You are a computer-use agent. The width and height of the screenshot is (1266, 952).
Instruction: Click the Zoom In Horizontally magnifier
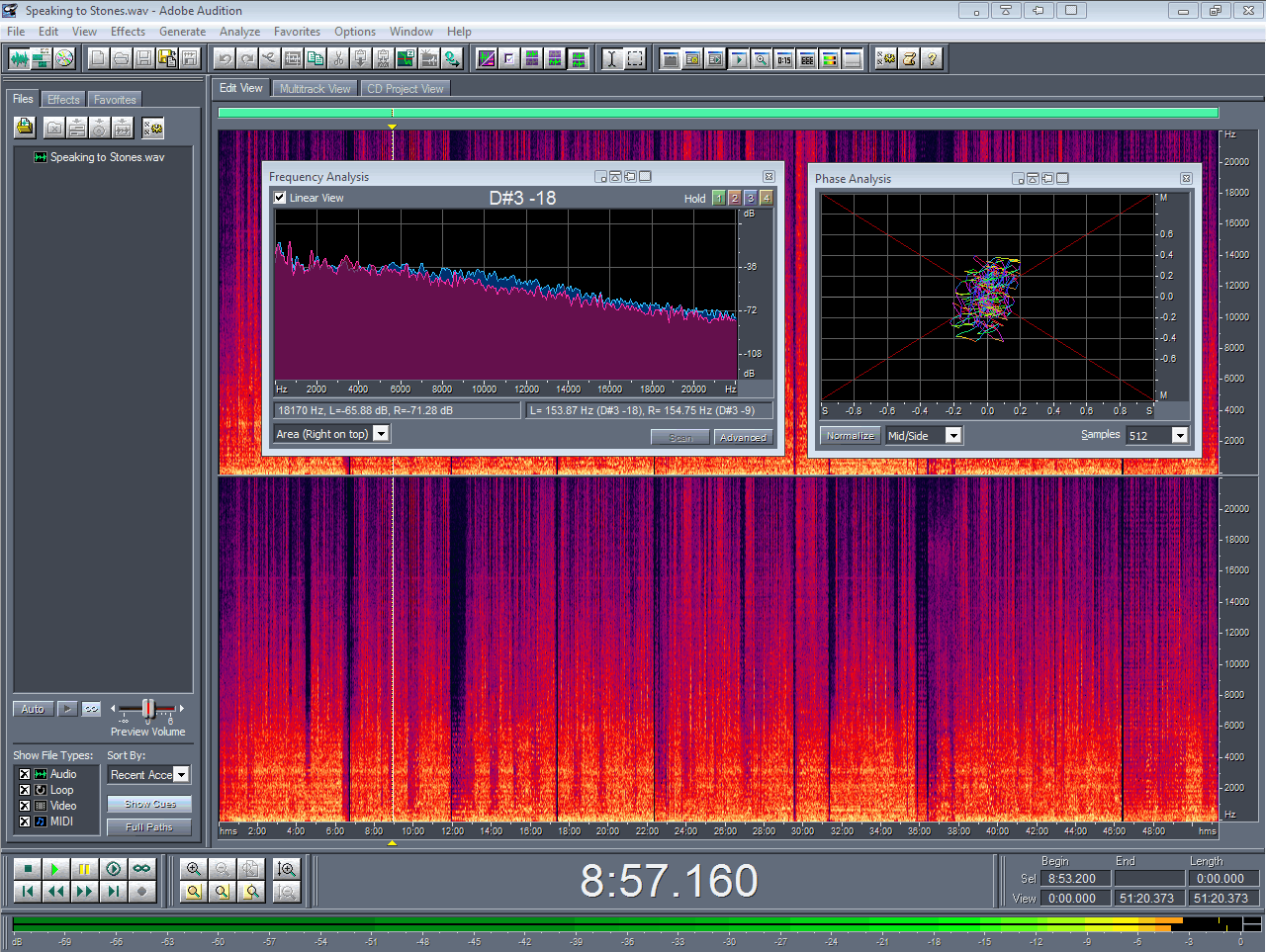point(194,869)
